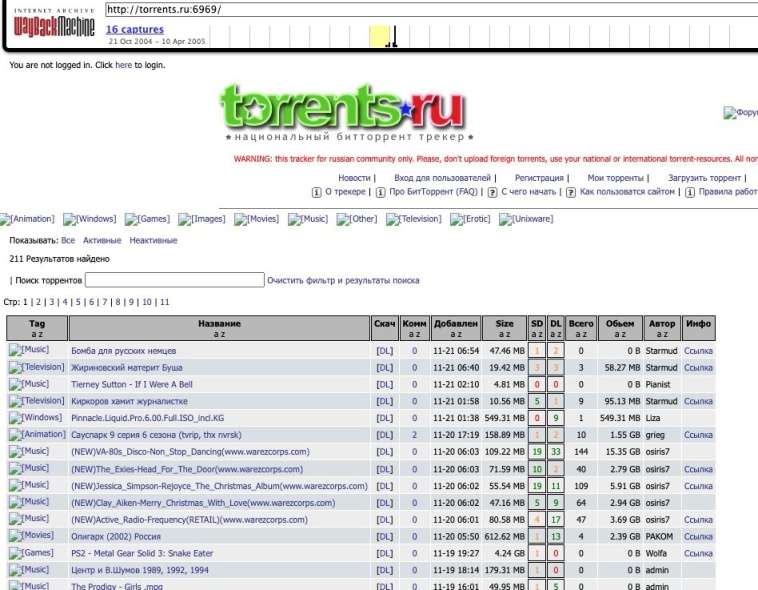Open the Новости menu link
The height and width of the screenshot is (590, 758).
tap(354, 178)
